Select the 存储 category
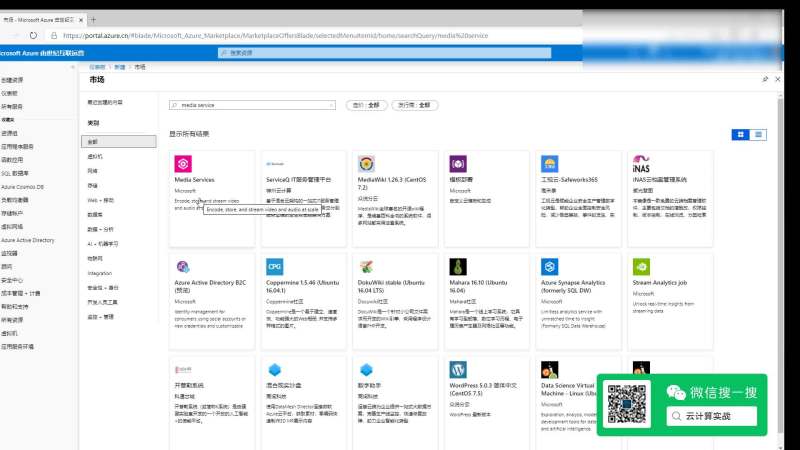800x450 pixels. pyautogui.click(x=92, y=186)
